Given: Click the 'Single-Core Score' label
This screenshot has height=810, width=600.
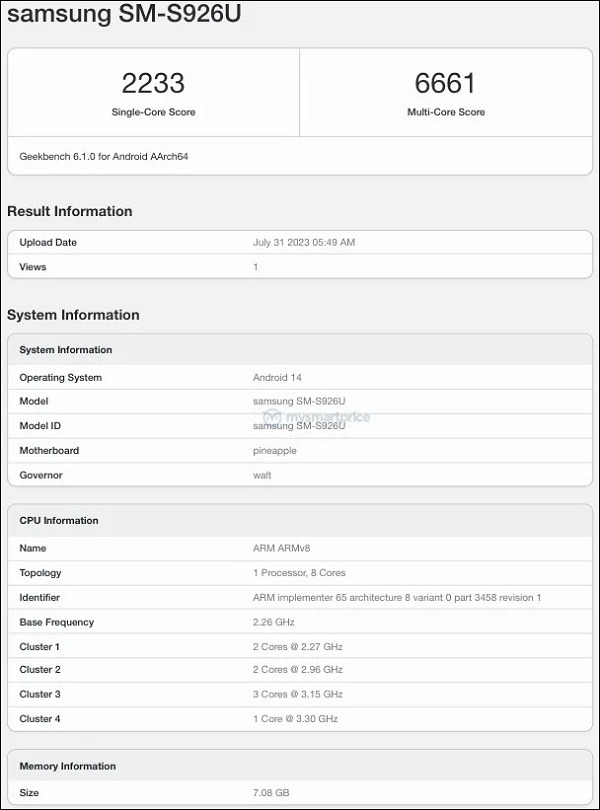Looking at the screenshot, I should (x=153, y=112).
